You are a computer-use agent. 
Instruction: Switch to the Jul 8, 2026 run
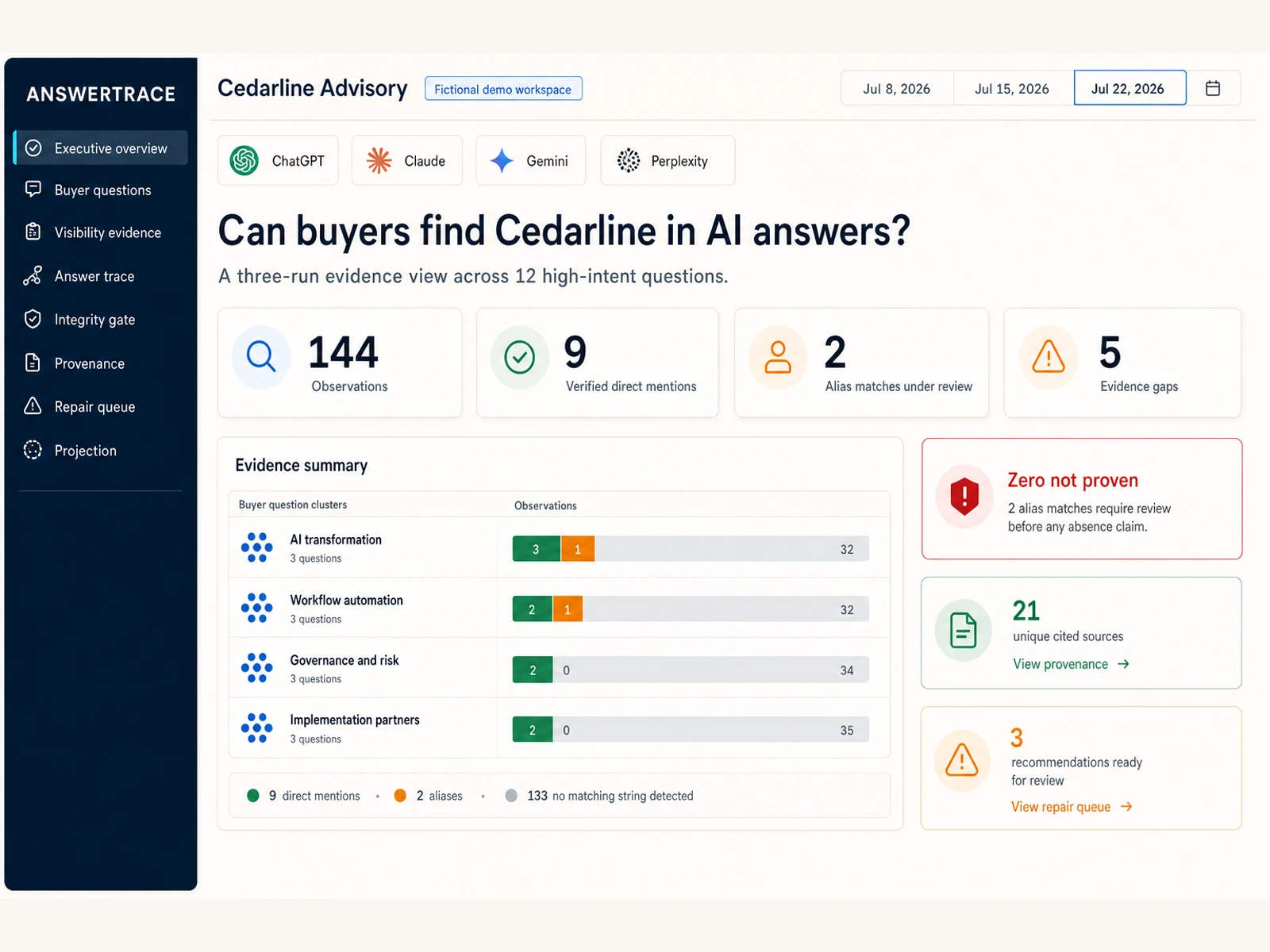pyautogui.click(x=897, y=88)
